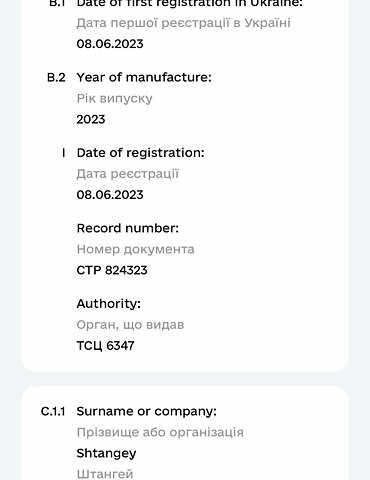Click the B.2 field code label

click(56, 77)
